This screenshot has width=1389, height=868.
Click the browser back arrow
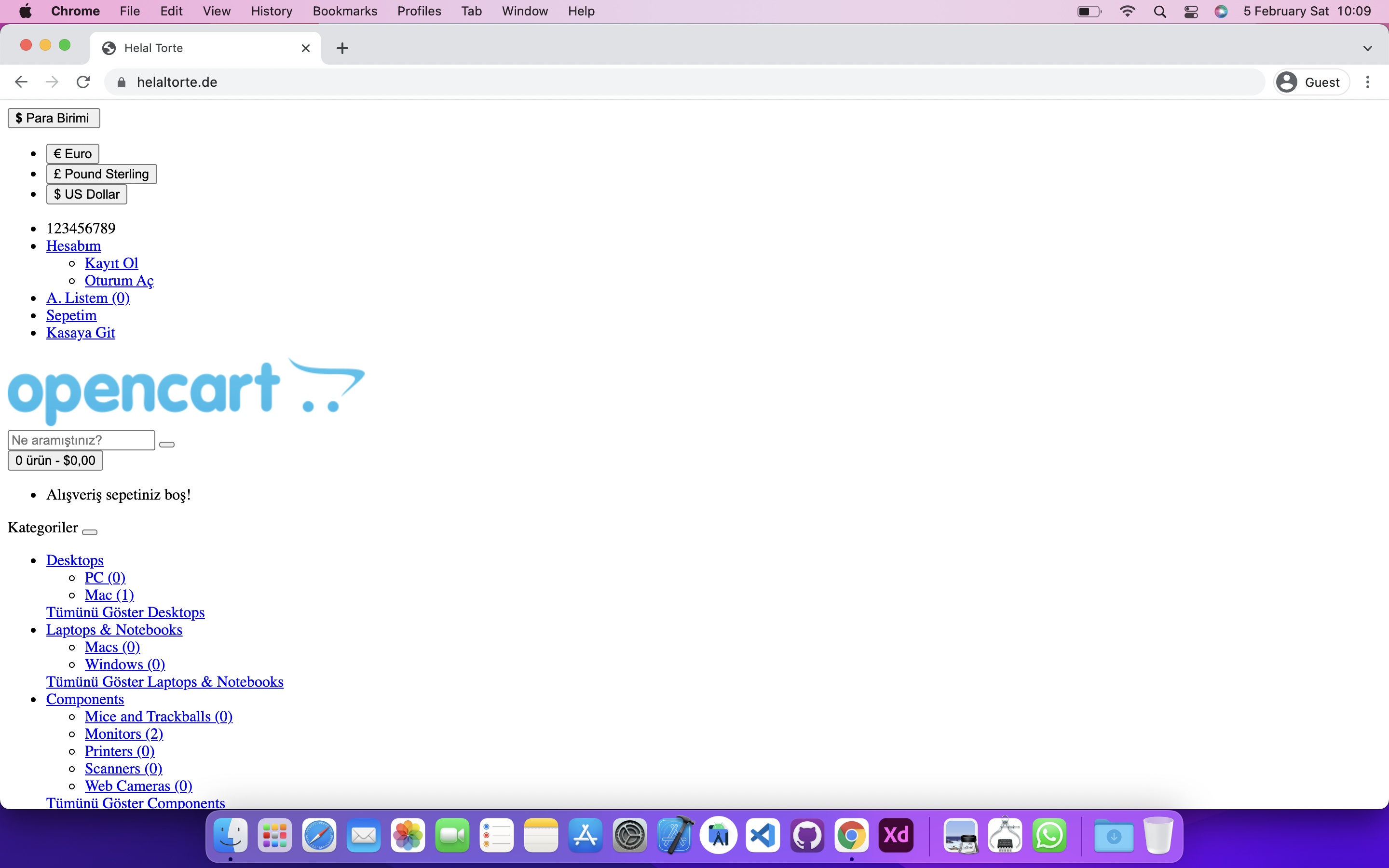pyautogui.click(x=21, y=82)
